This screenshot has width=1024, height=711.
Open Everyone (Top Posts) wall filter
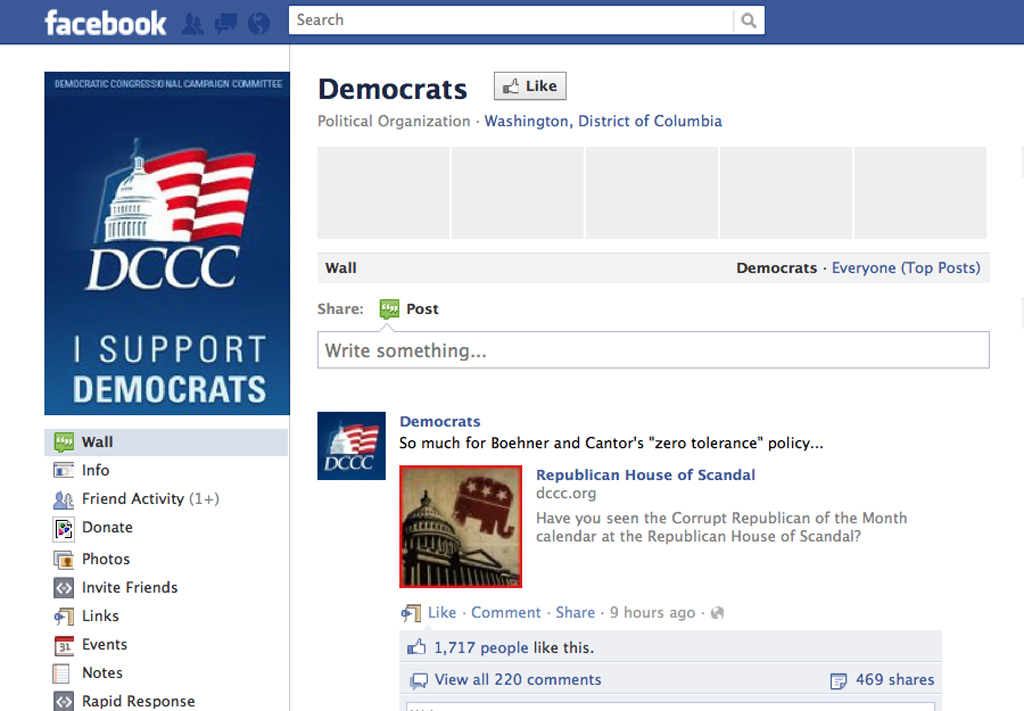coord(906,267)
